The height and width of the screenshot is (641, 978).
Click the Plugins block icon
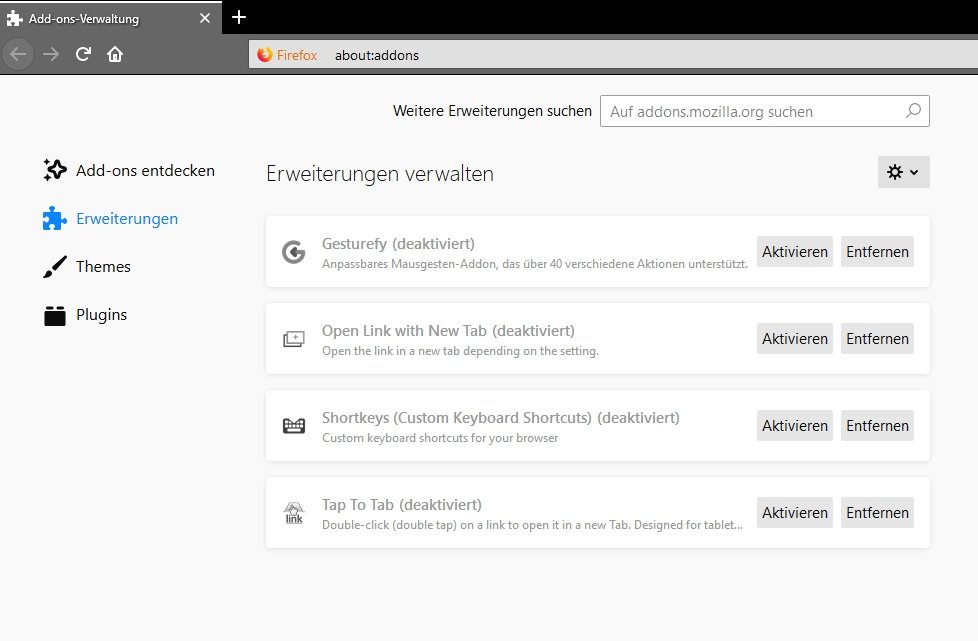coord(55,316)
